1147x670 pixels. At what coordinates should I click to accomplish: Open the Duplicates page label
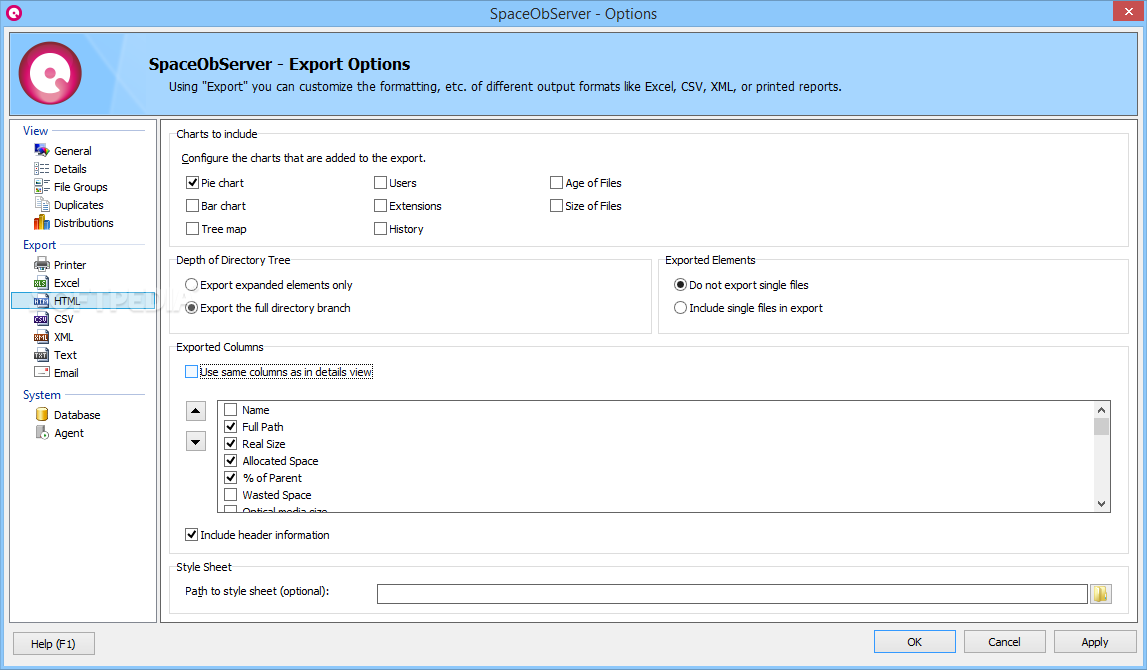click(x=79, y=205)
